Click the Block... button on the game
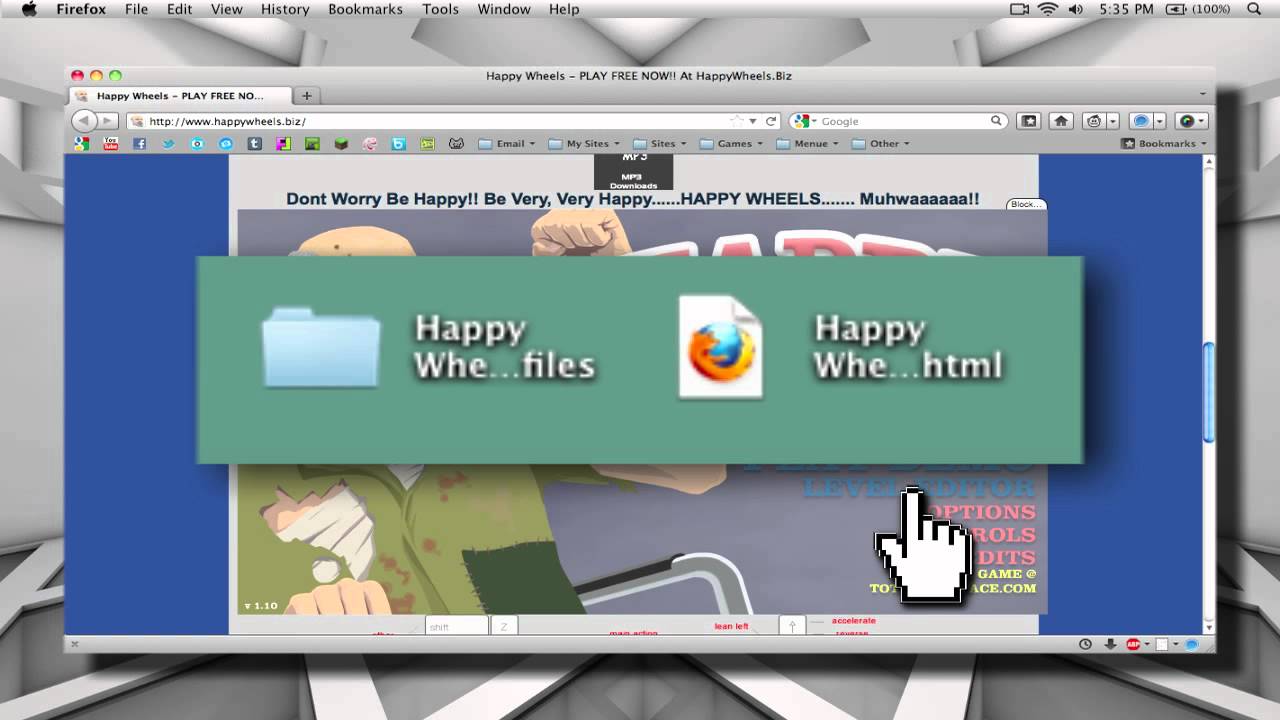 (x=1026, y=204)
